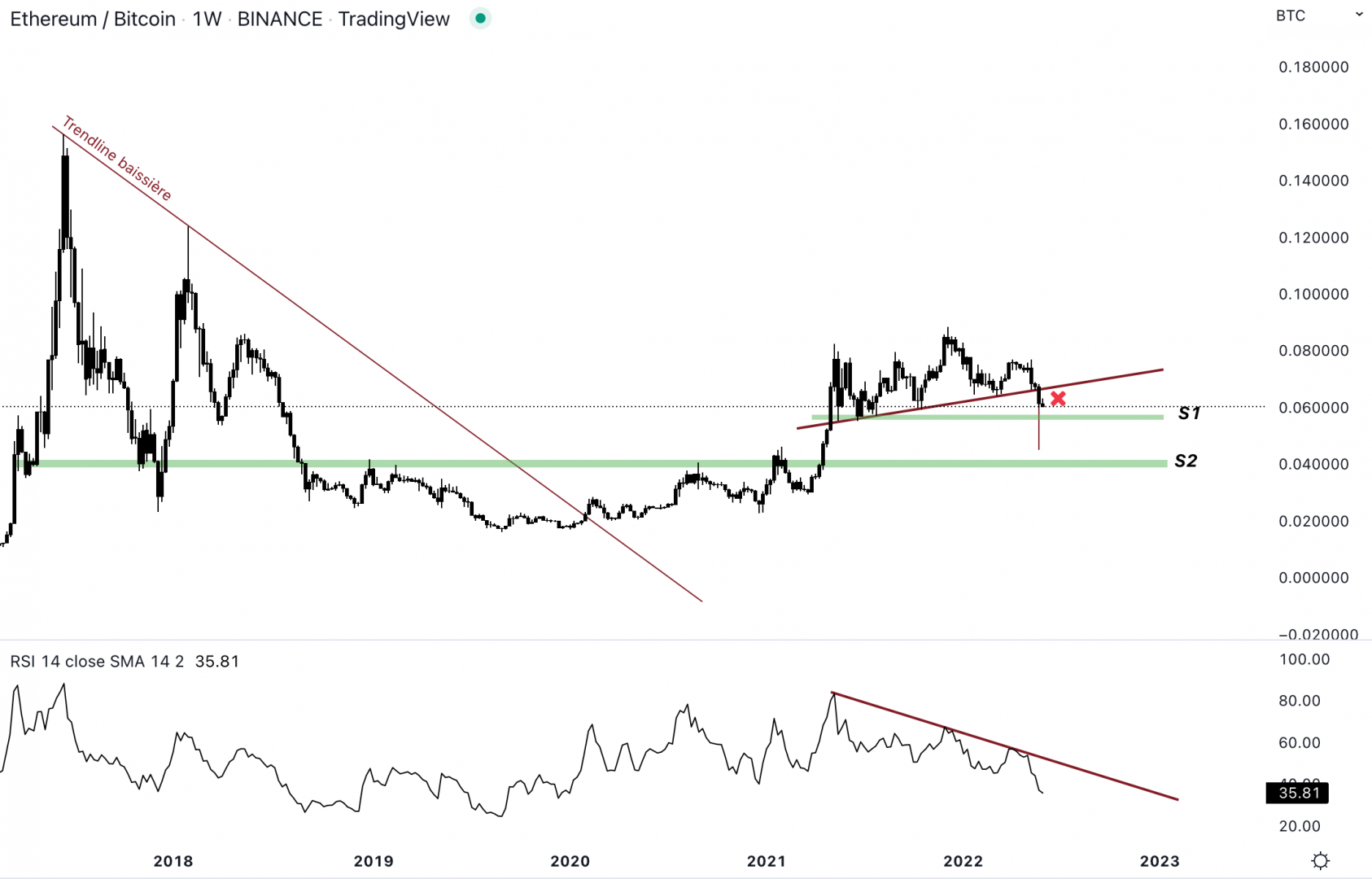Click the 0.080000 price axis label
The image size is (1372, 879).
click(x=1313, y=351)
